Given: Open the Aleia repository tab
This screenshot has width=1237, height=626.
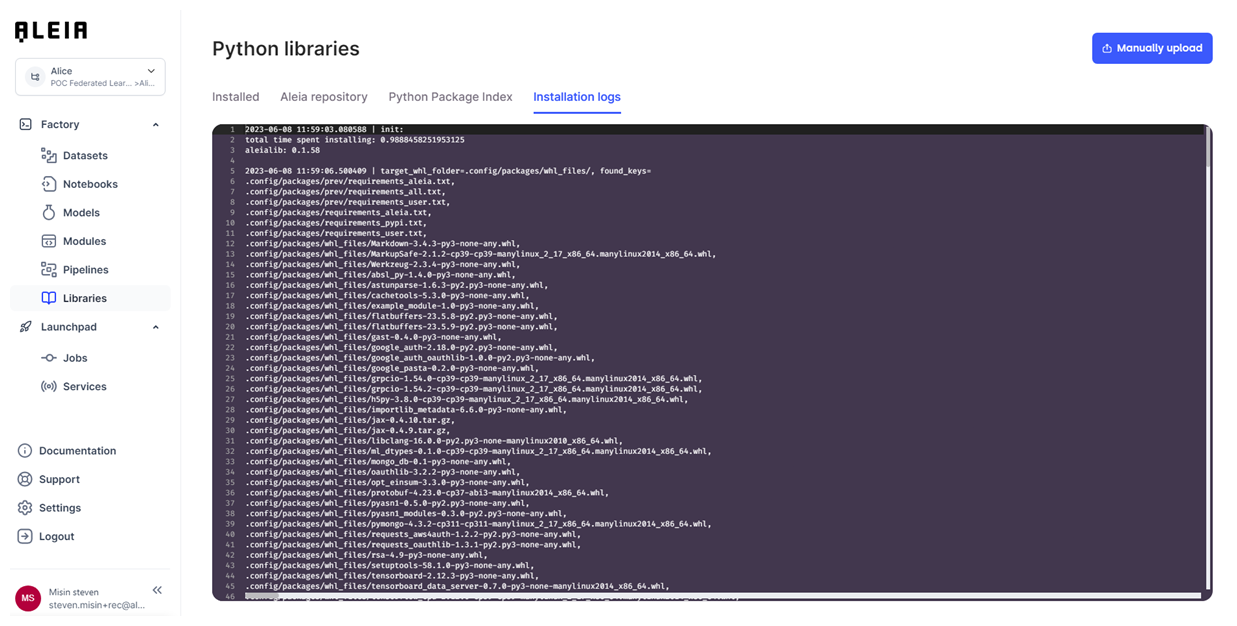Looking at the screenshot, I should tap(324, 97).
